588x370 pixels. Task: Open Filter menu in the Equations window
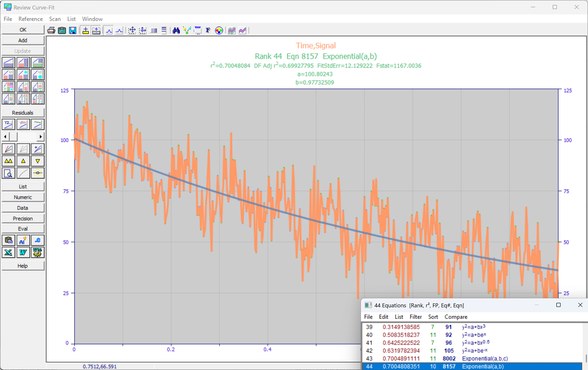coord(416,317)
